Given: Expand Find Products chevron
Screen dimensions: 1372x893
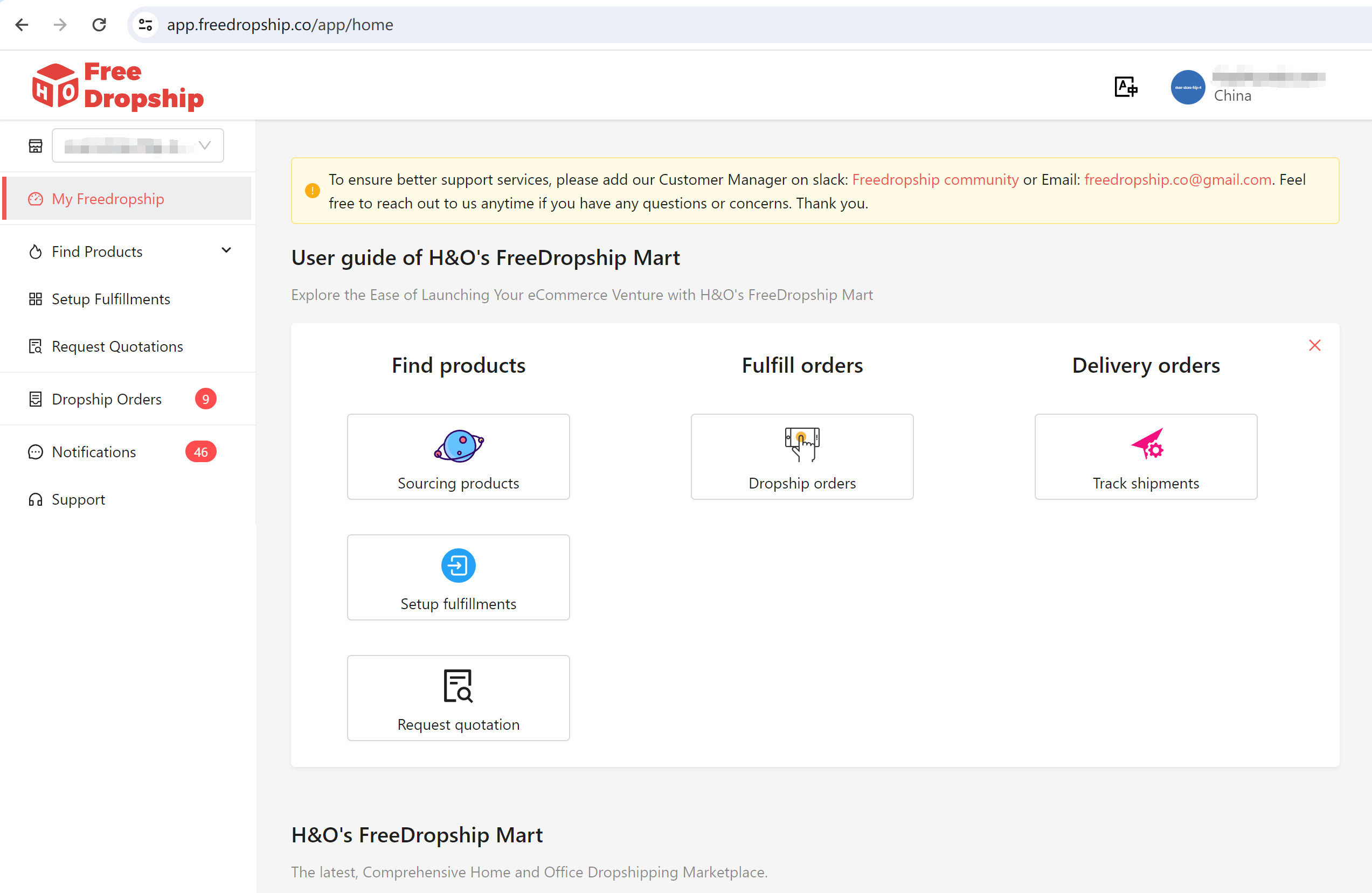Looking at the screenshot, I should 226,250.
